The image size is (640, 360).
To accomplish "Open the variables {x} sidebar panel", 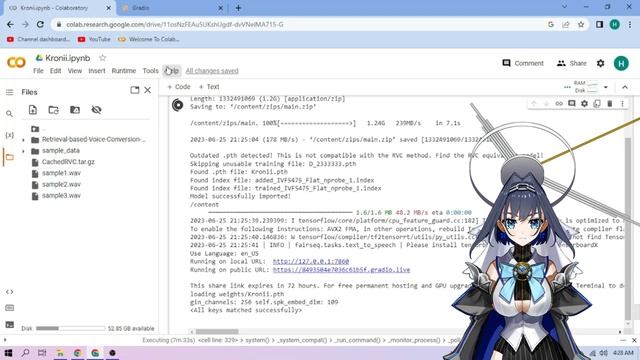I will pyautogui.click(x=9, y=135).
